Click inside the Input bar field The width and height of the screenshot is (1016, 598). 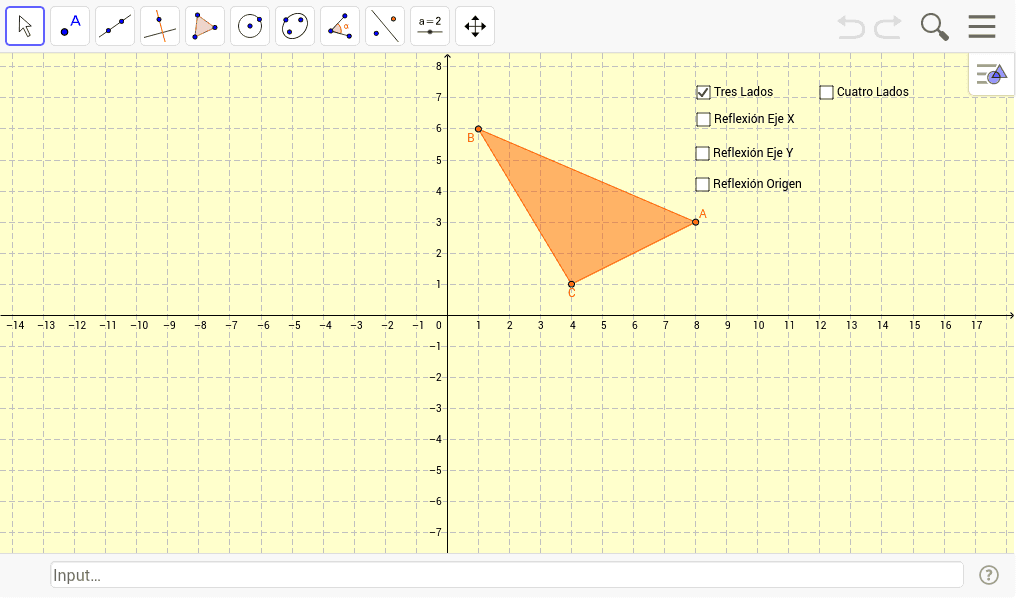point(507,575)
